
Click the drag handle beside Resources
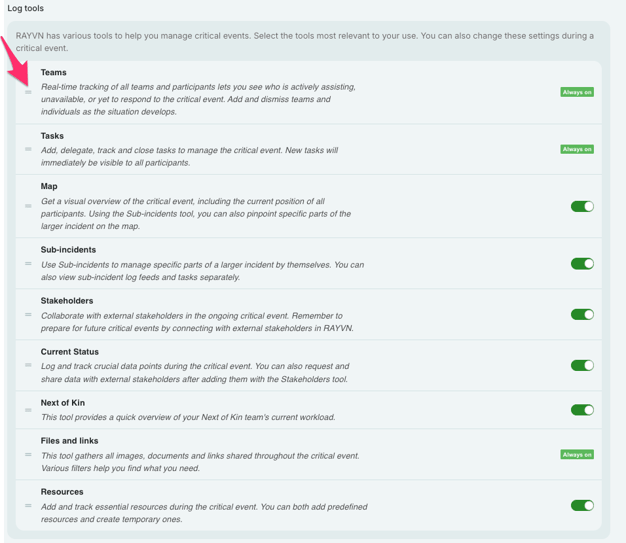[28, 505]
